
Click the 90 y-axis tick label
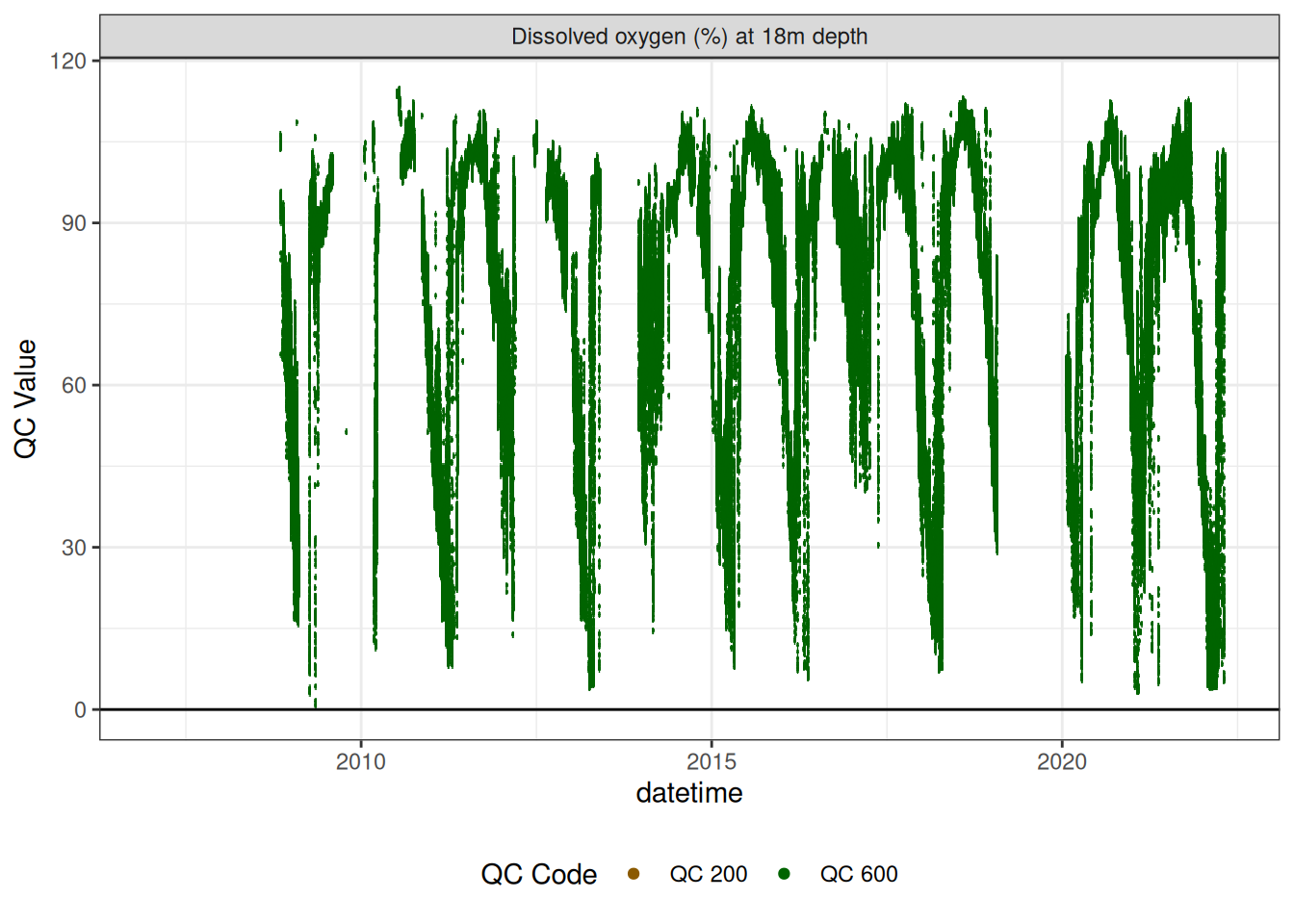(74, 223)
